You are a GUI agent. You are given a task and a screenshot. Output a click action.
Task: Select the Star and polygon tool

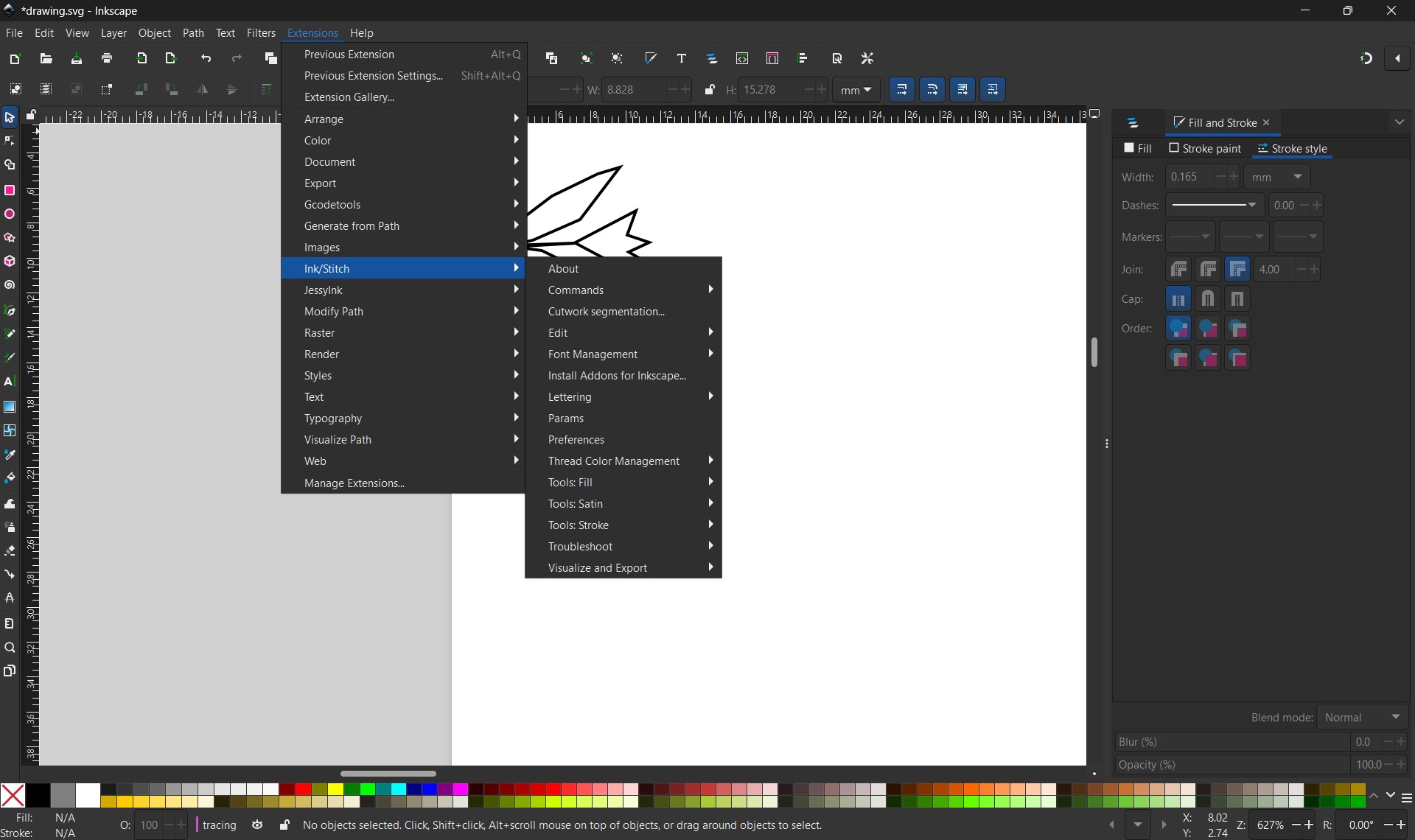(x=10, y=238)
